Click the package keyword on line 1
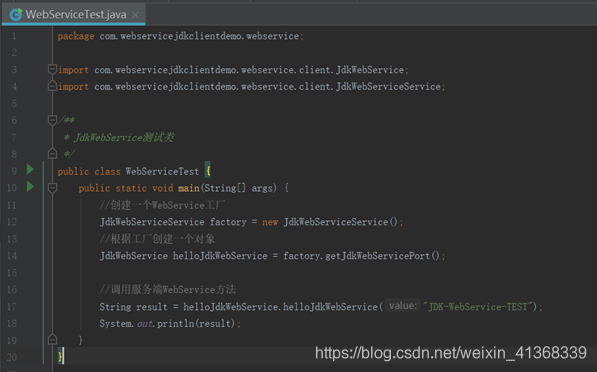The image size is (597, 372). coord(76,36)
